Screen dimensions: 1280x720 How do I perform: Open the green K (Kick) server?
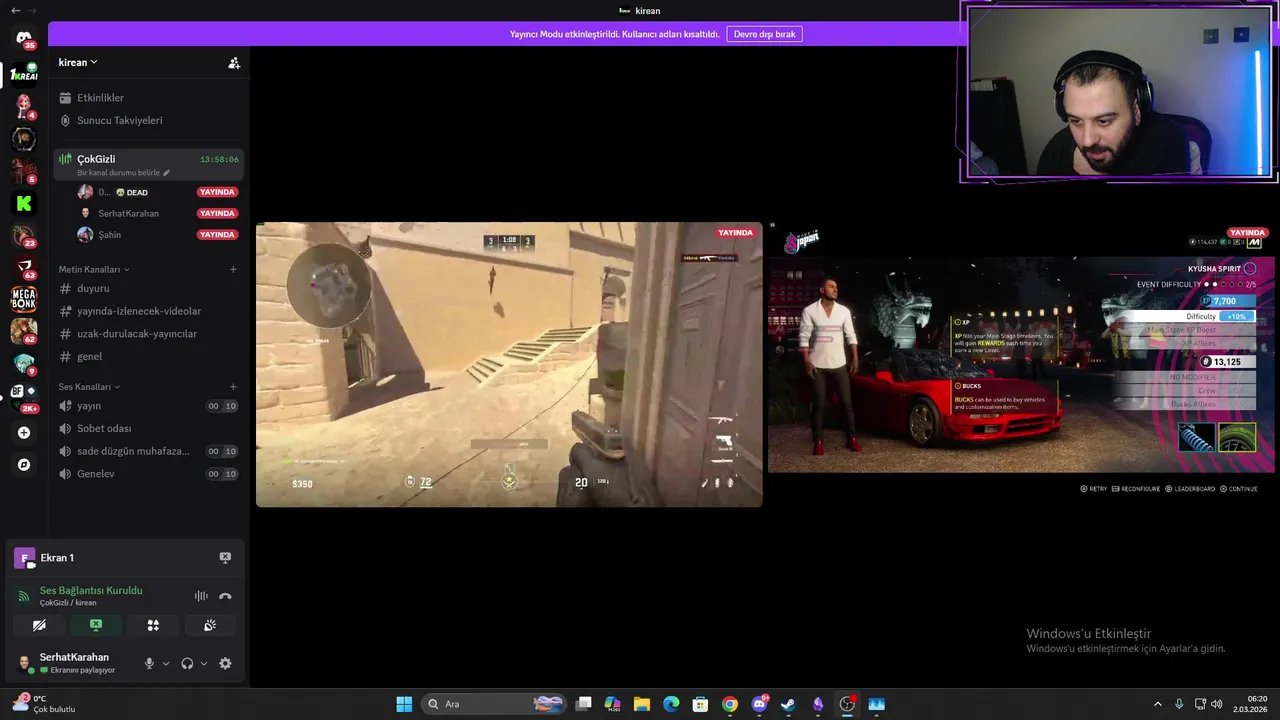point(24,203)
